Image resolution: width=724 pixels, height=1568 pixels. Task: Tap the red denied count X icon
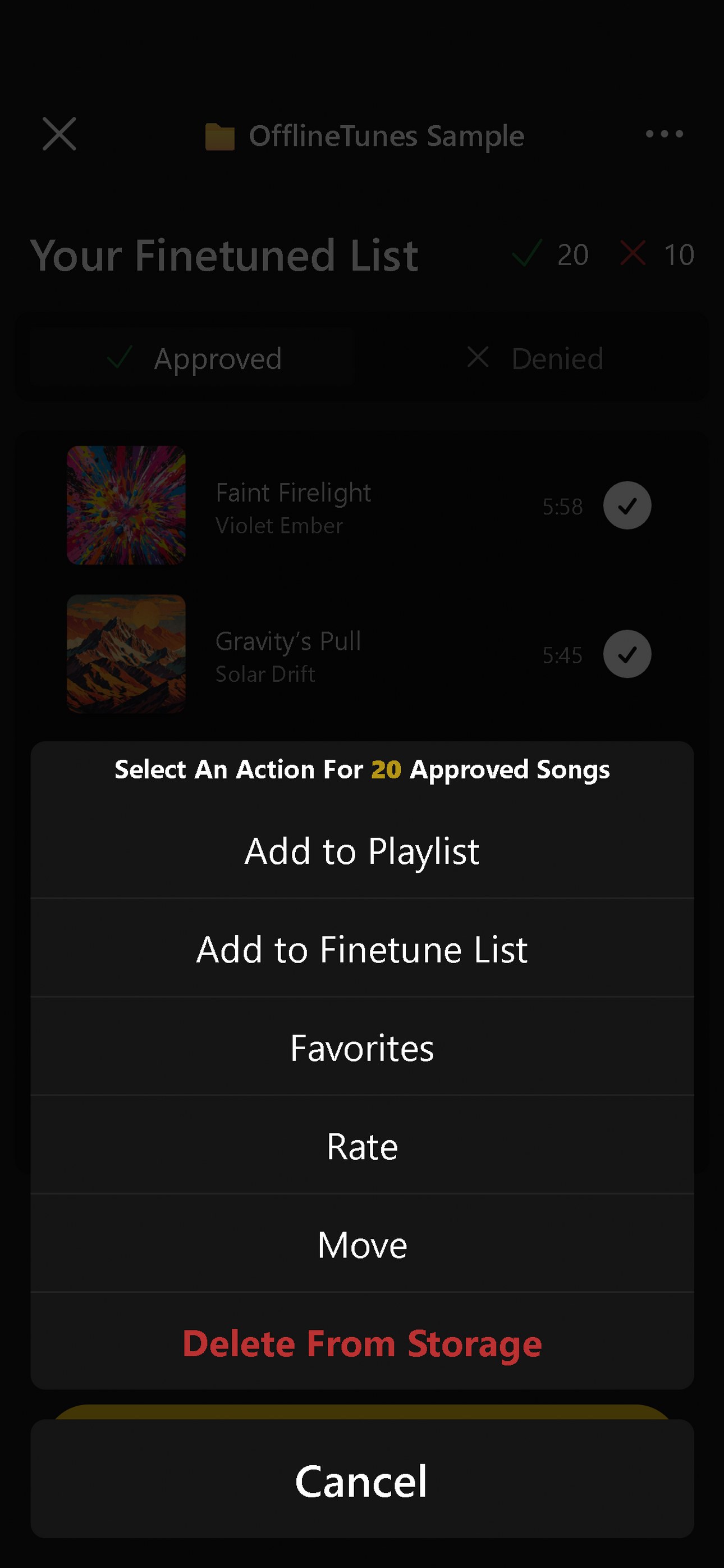coord(633,253)
